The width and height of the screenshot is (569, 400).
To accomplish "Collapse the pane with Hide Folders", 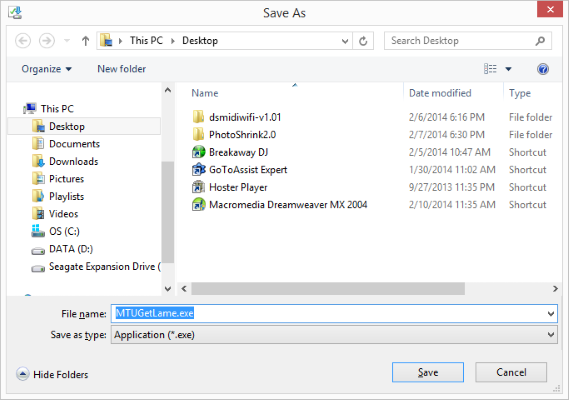I will (52, 374).
